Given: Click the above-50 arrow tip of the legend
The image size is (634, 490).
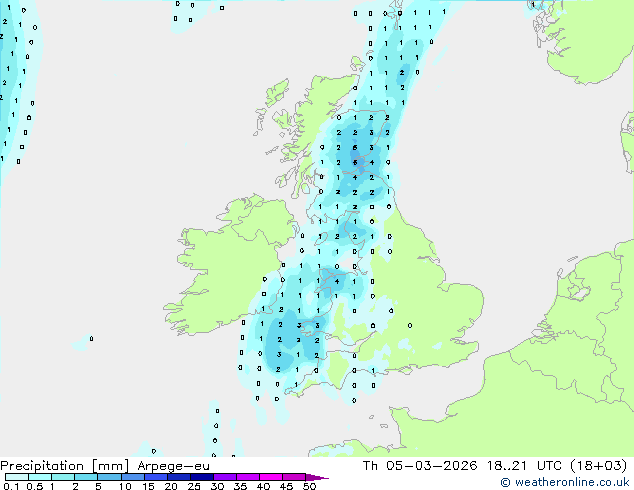Looking at the screenshot, I should 317,477.
